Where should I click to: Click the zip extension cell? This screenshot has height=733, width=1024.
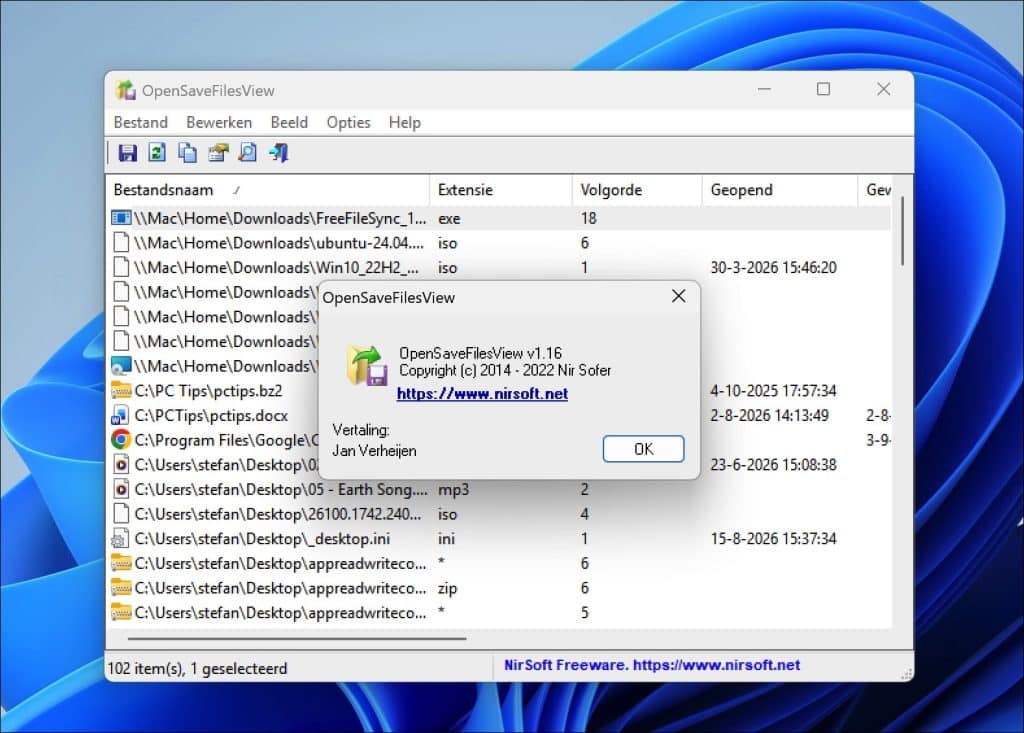(447, 588)
